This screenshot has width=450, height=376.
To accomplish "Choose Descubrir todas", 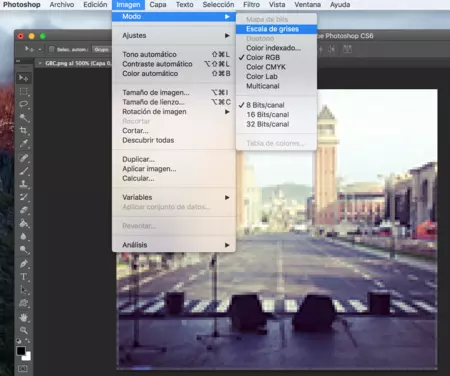I will pos(174,140).
